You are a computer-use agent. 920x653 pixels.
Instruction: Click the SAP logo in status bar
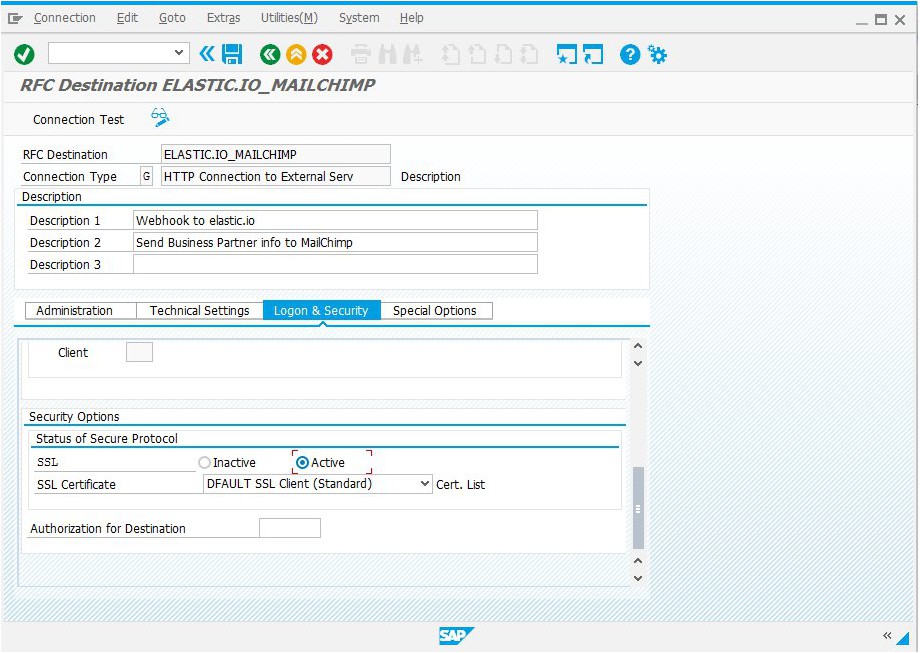pos(456,635)
